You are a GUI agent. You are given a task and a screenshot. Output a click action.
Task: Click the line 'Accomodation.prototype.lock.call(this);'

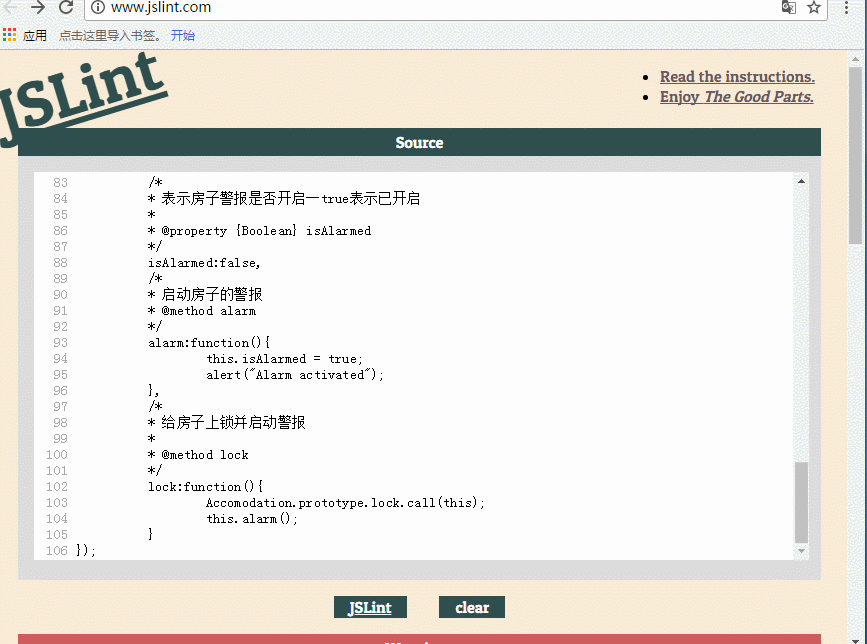(346, 502)
